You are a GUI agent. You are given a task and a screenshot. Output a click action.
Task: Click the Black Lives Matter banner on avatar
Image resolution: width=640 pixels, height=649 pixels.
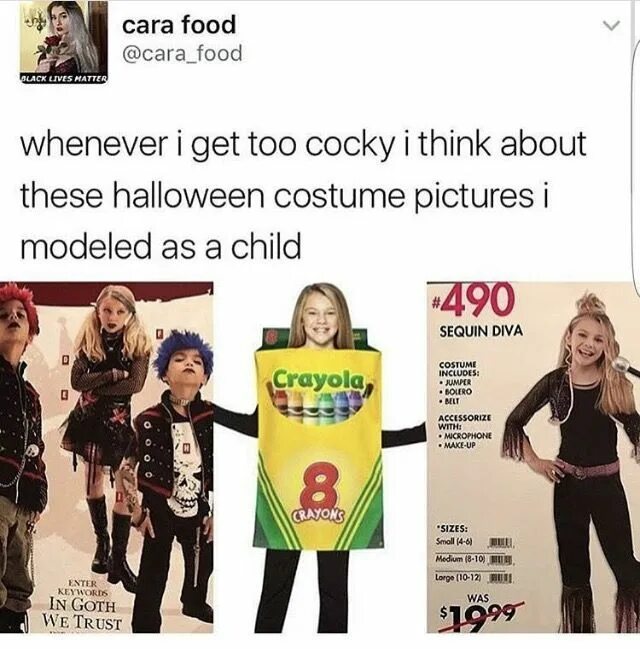(x=64, y=78)
